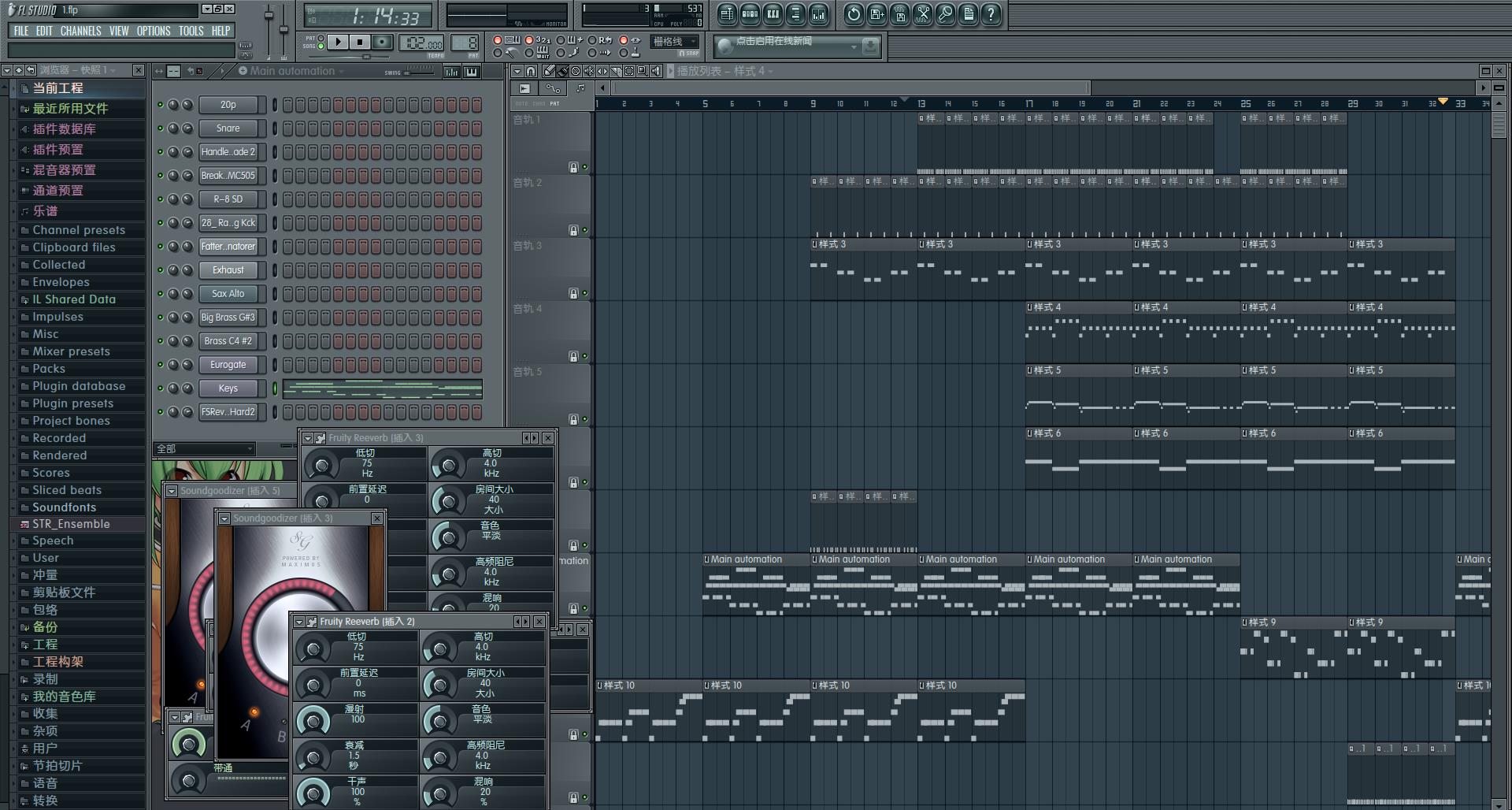Image resolution: width=1512 pixels, height=810 pixels.
Task: Toggle the metronome option
Action: tap(497, 53)
